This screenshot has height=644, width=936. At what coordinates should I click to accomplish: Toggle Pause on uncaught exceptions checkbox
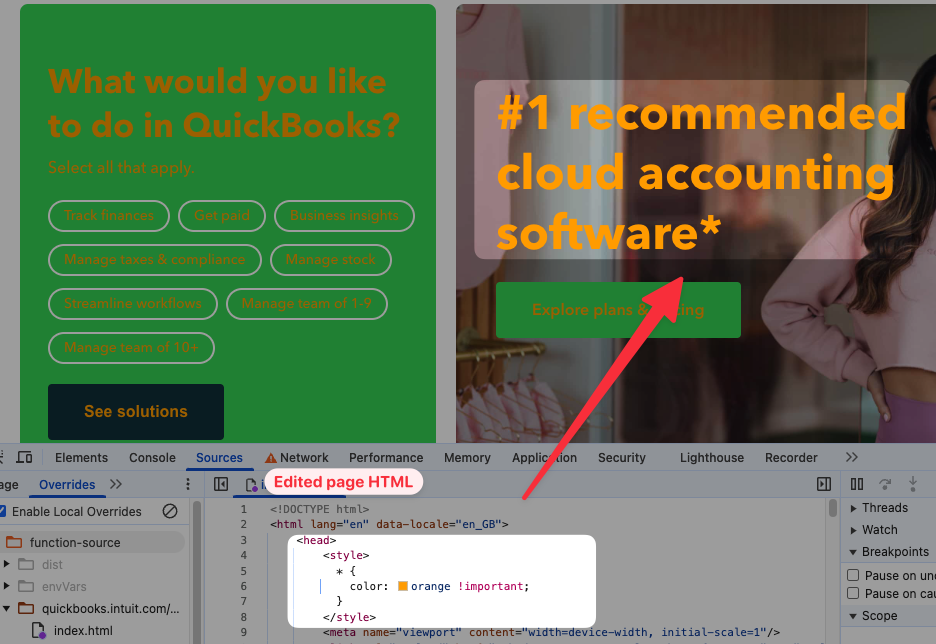[x=853, y=575]
